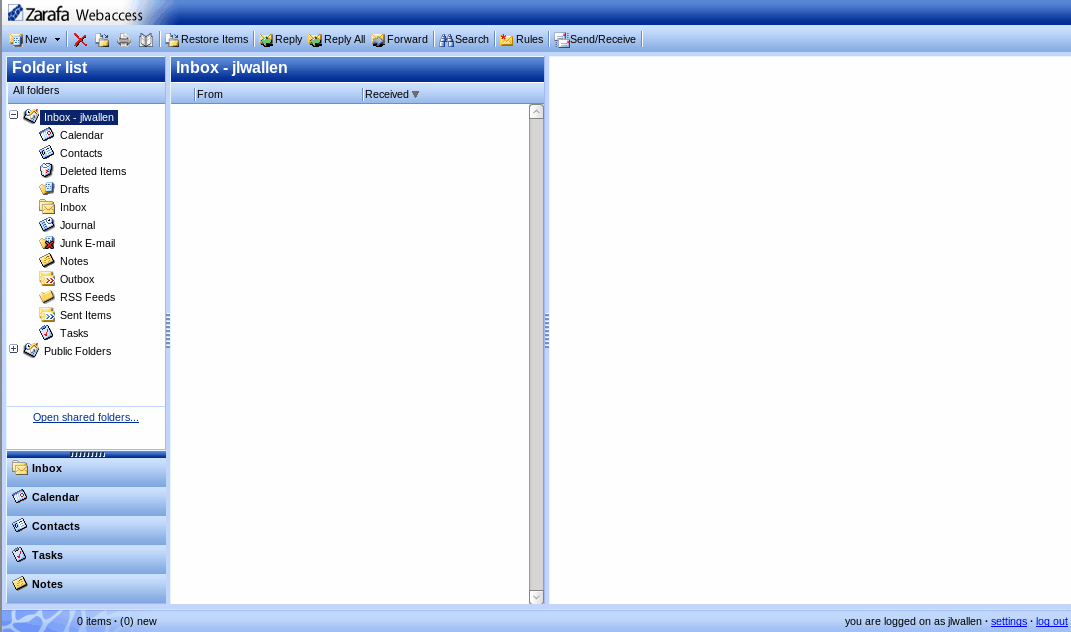1071x632 pixels.
Task: Switch to Calendar in bottom navigation
Action: 86,502
